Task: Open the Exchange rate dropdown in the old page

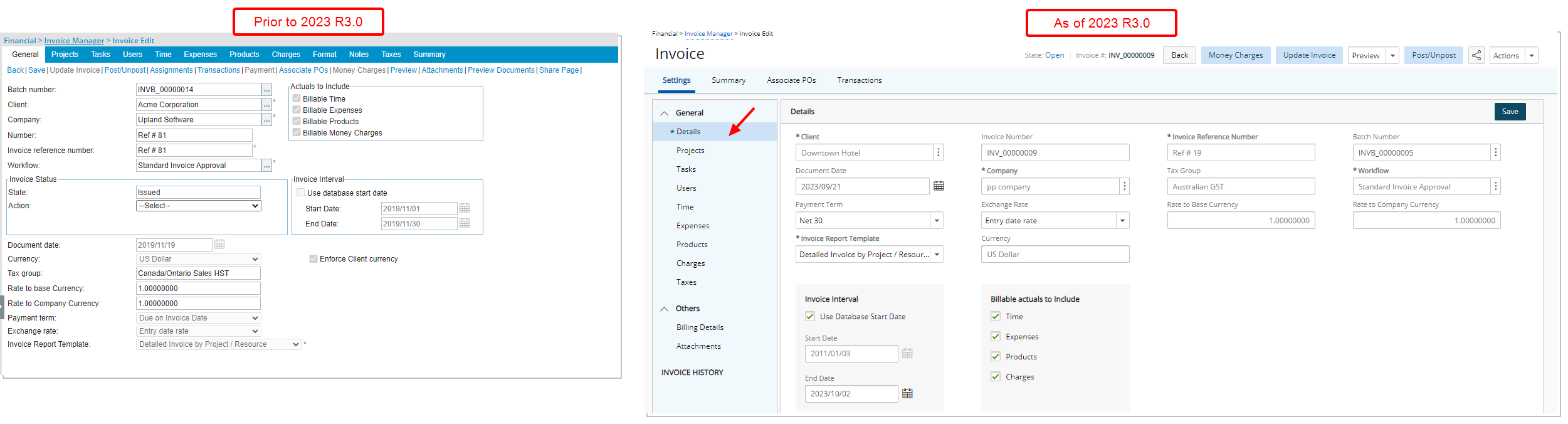Action: [198, 331]
